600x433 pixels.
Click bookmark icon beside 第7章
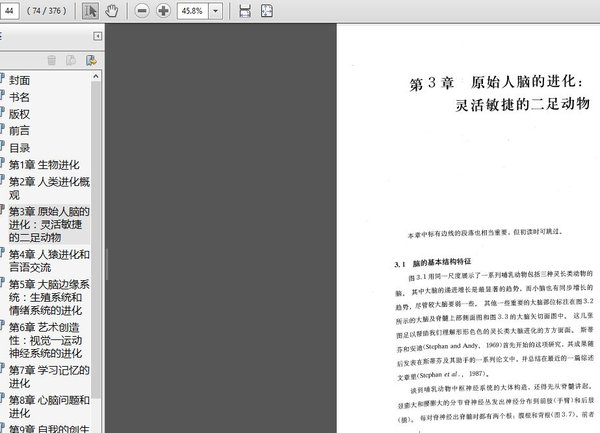point(2,368)
